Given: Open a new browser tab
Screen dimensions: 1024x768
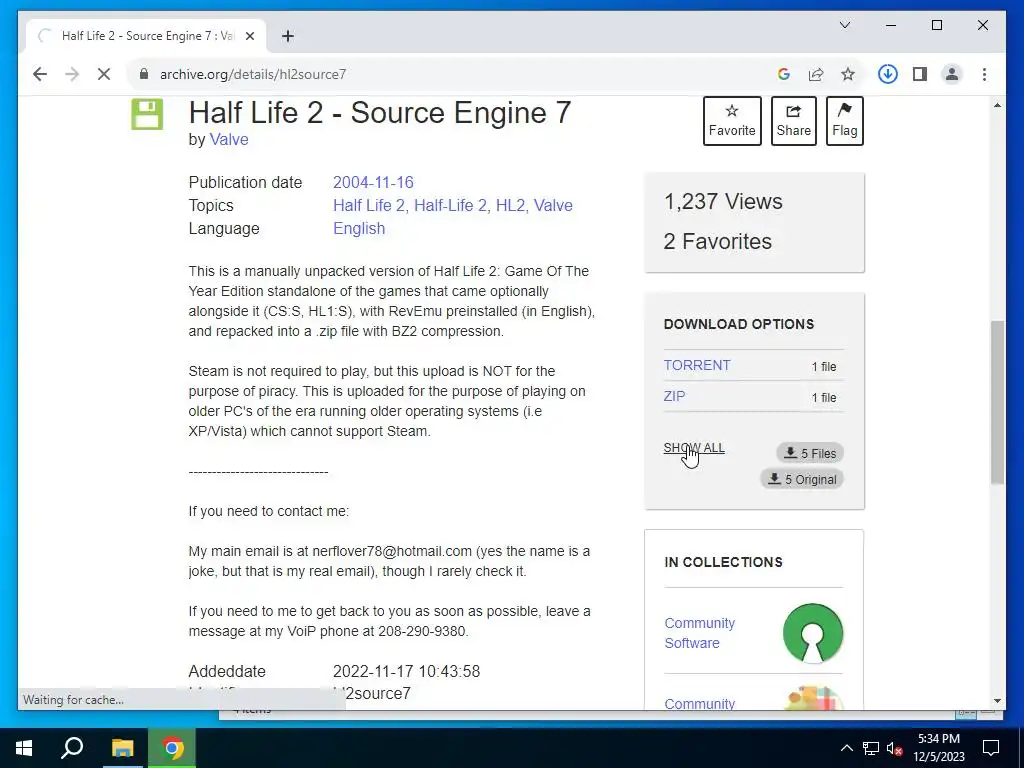Looking at the screenshot, I should [288, 36].
